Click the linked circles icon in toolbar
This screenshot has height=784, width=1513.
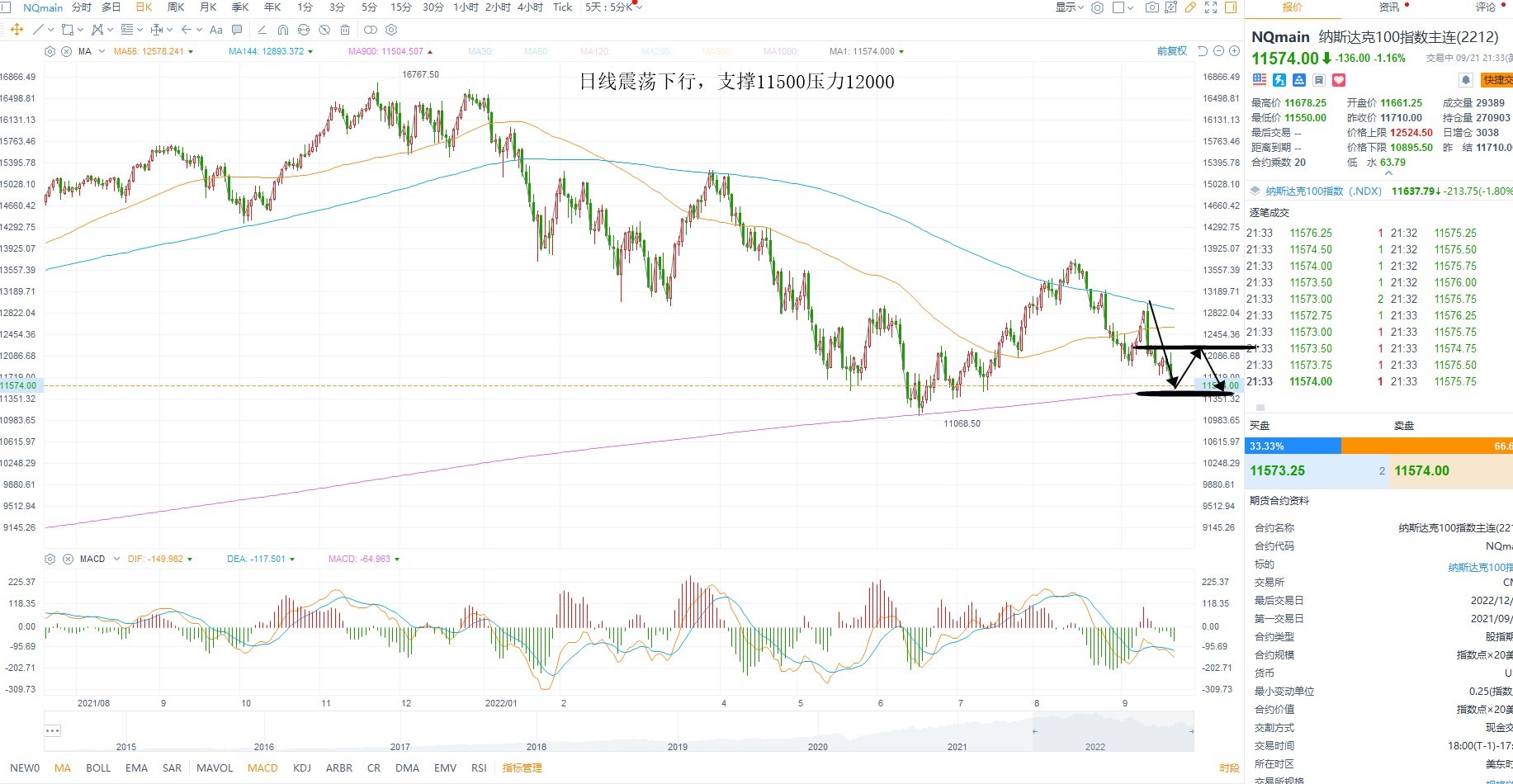(371, 30)
